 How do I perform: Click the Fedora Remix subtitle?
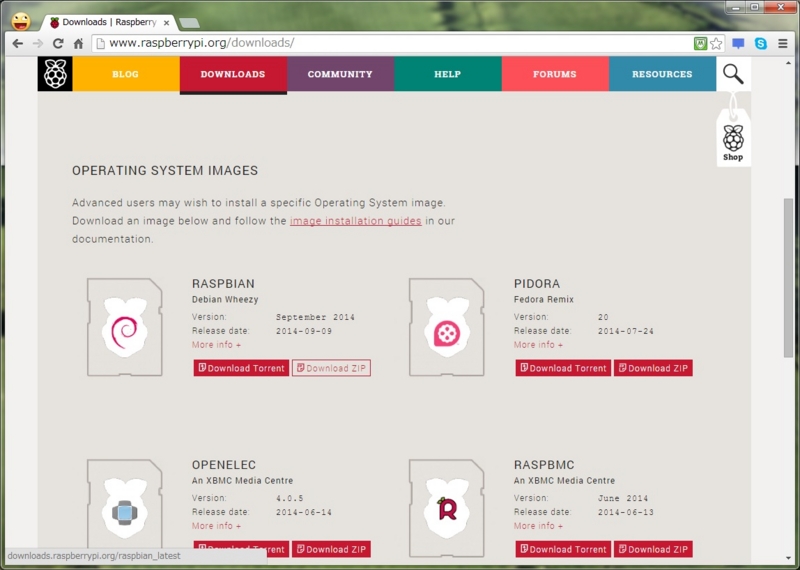click(x=544, y=300)
